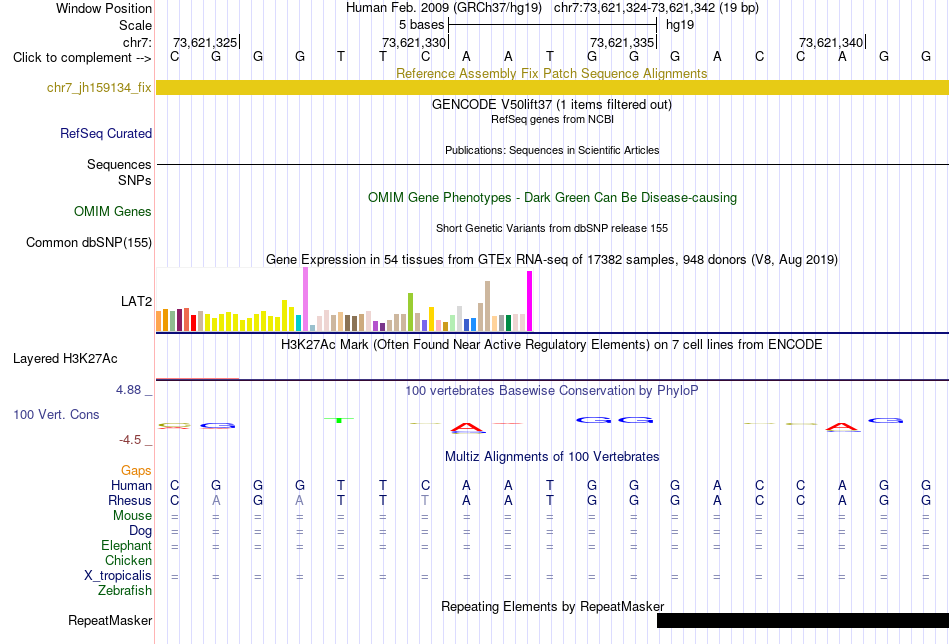
Task: Click RefSeq genes from NCBI title
Action: (x=552, y=119)
